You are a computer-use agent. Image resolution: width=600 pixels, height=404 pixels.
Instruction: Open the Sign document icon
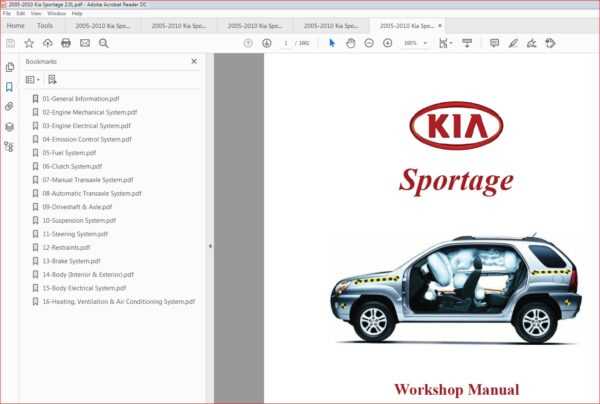[x=531, y=43]
